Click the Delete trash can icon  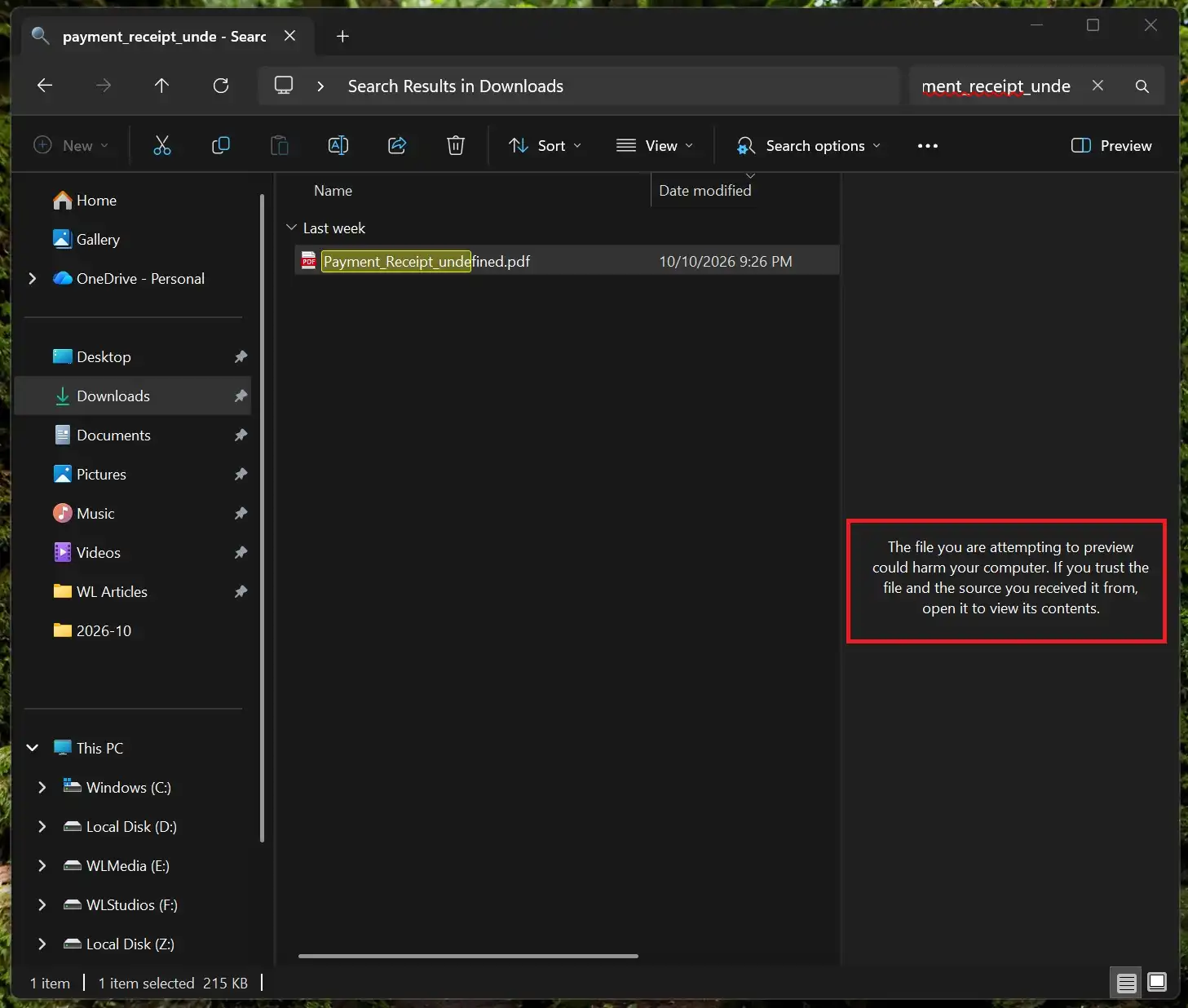pyautogui.click(x=456, y=145)
